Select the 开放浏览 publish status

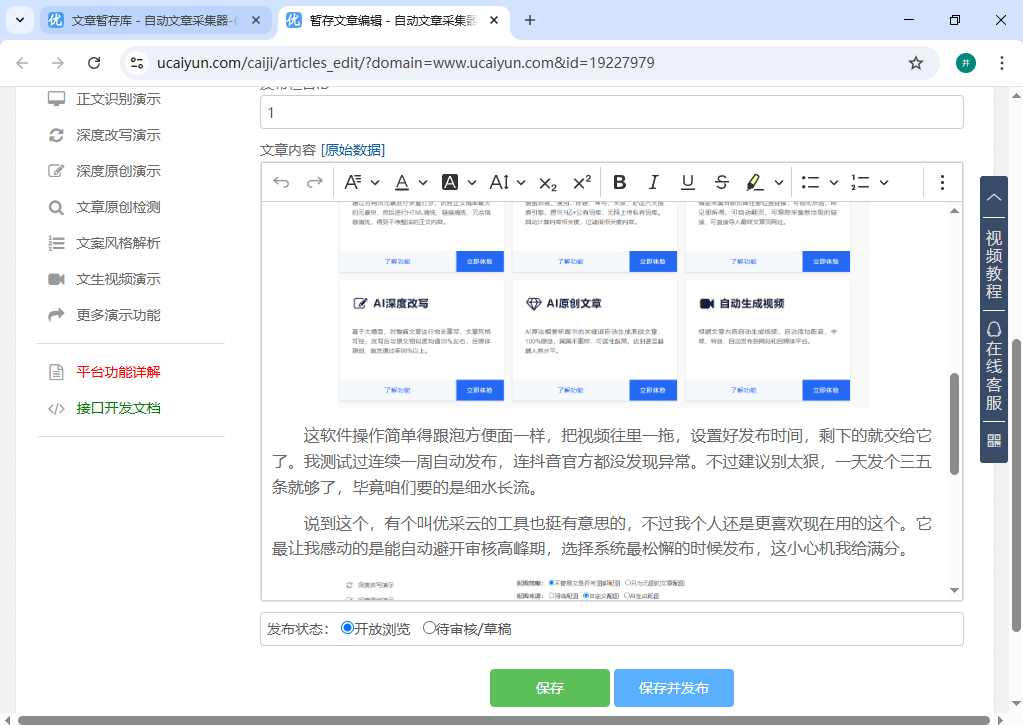347,629
